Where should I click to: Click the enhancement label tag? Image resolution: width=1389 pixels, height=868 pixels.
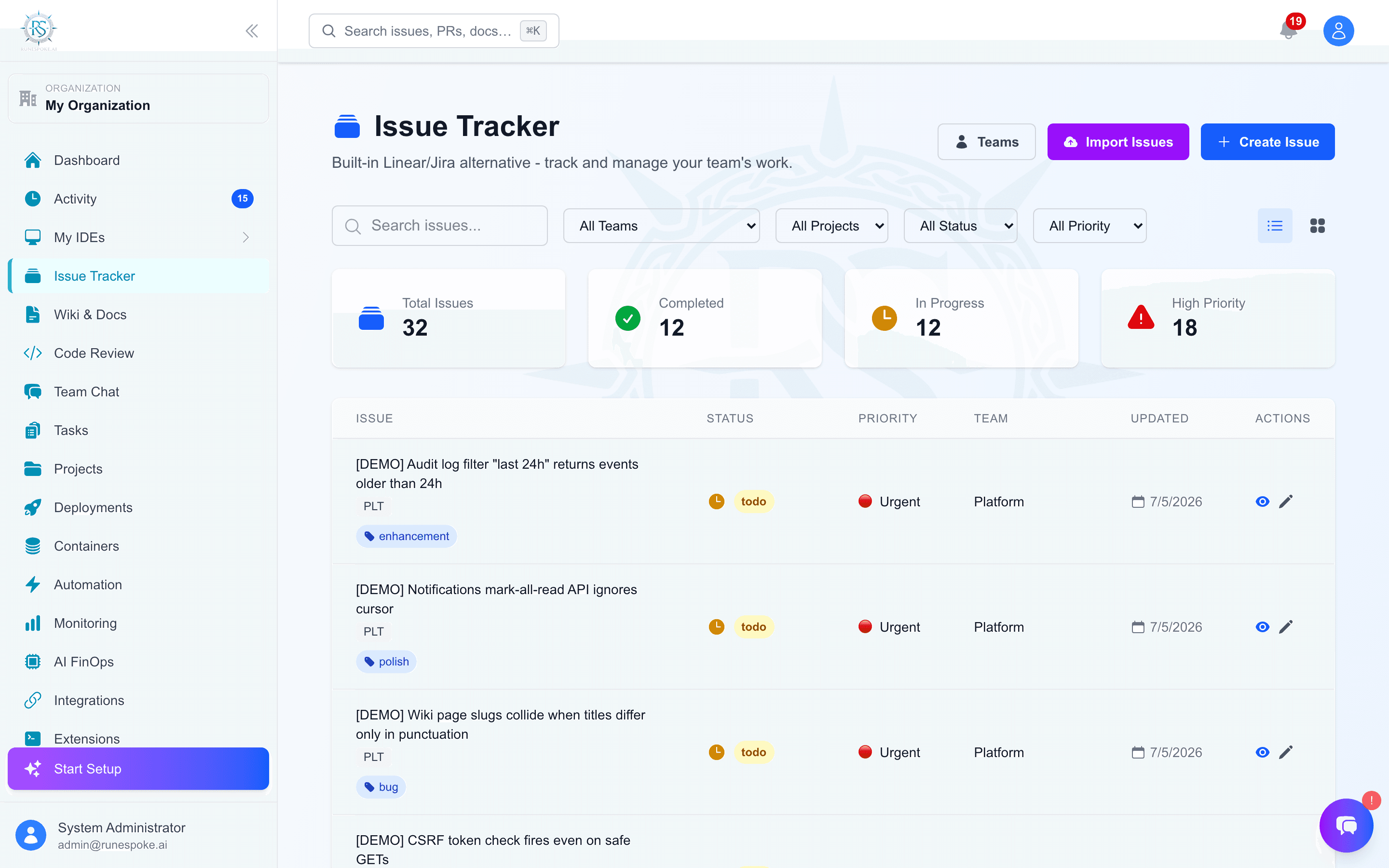coord(407,536)
